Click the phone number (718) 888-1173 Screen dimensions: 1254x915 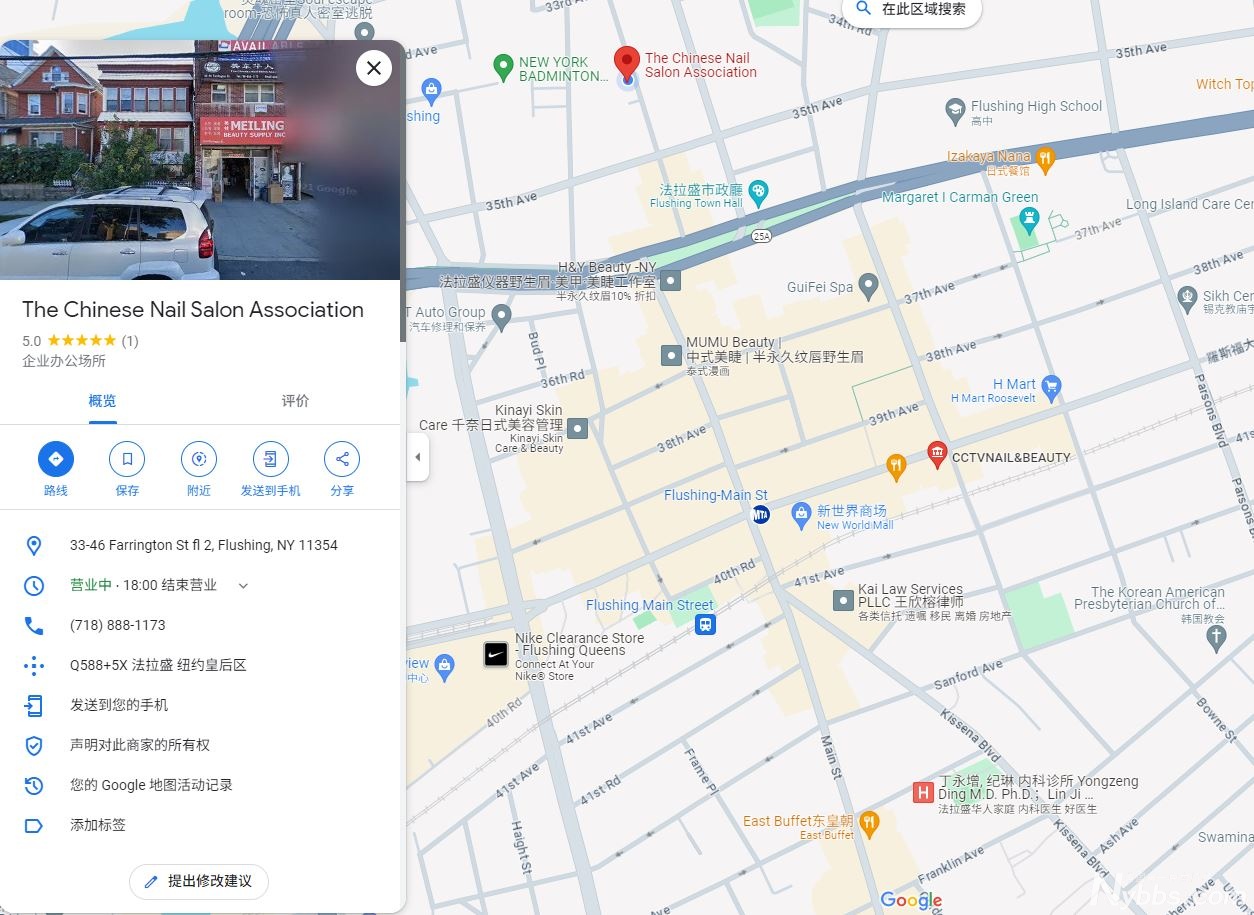[x=118, y=625]
